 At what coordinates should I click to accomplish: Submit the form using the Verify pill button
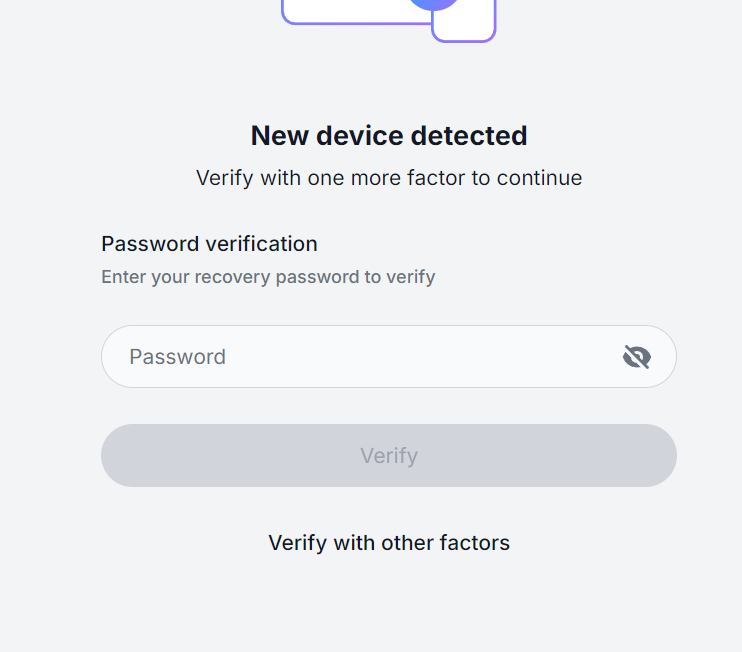click(389, 455)
